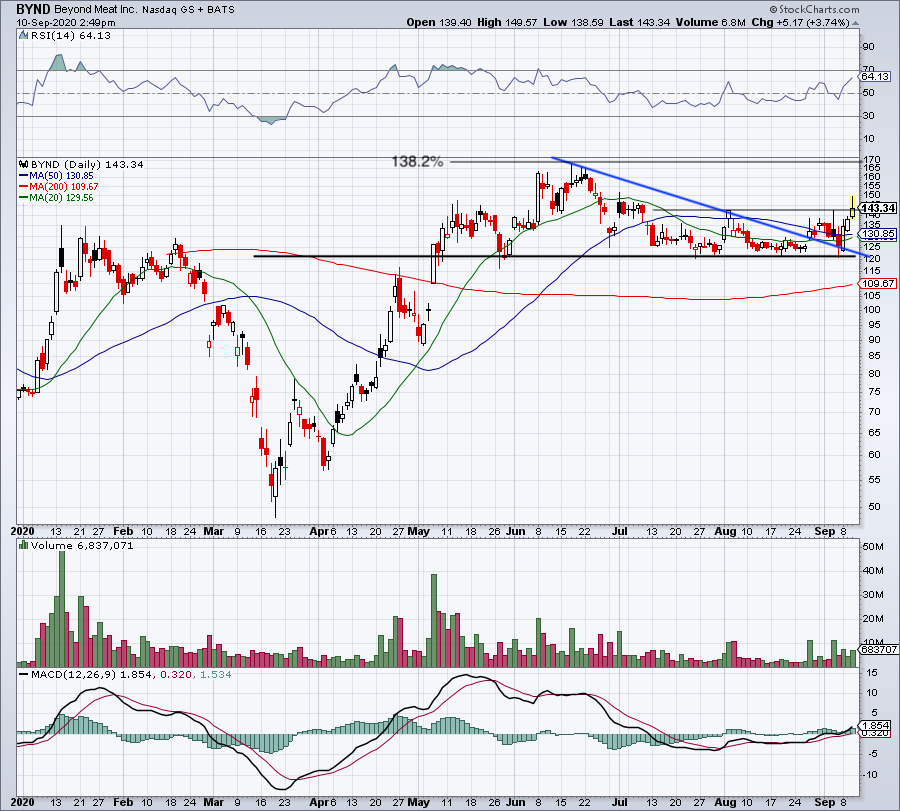Click the 'Volume 6.8M' header value

tap(710, 22)
